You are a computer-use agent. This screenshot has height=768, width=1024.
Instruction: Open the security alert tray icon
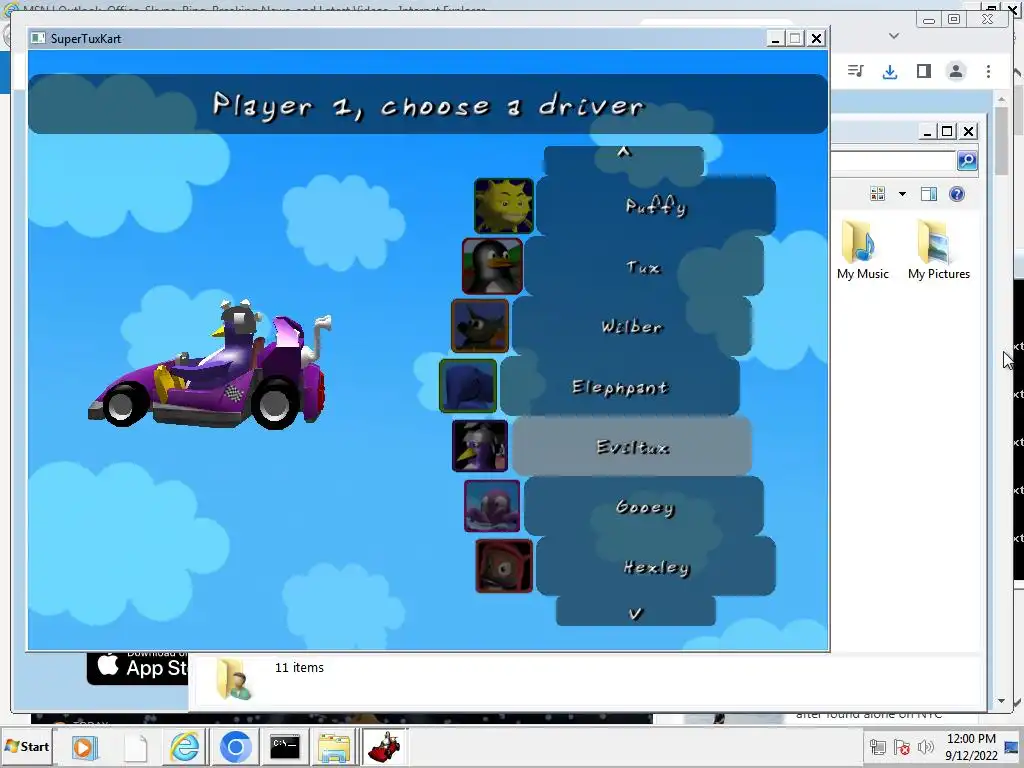click(902, 747)
